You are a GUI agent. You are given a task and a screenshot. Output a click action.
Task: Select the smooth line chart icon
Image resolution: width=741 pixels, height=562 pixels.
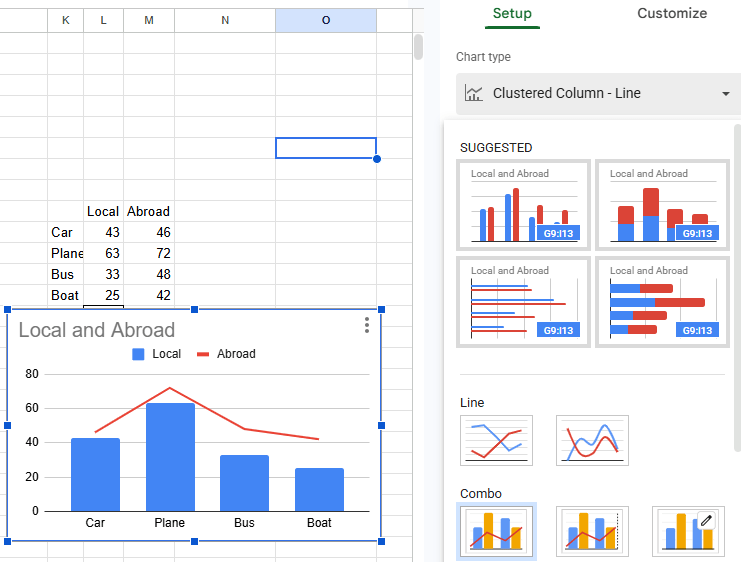[x=592, y=440]
